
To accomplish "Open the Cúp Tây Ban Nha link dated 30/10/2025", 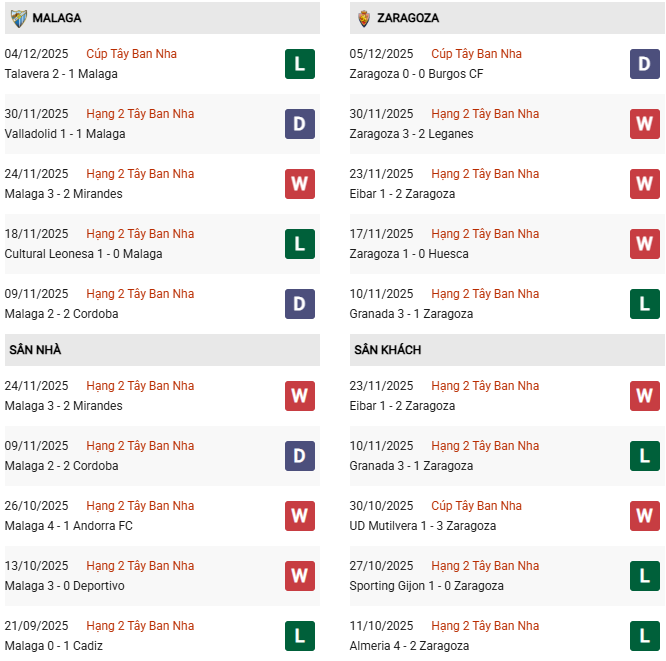I will (x=476, y=506).
